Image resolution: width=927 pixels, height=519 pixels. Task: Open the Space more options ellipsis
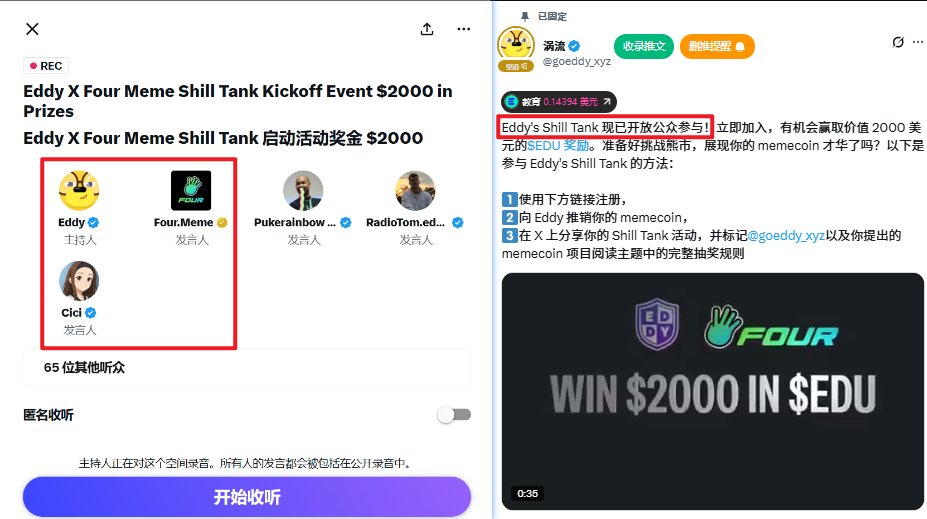(464, 29)
